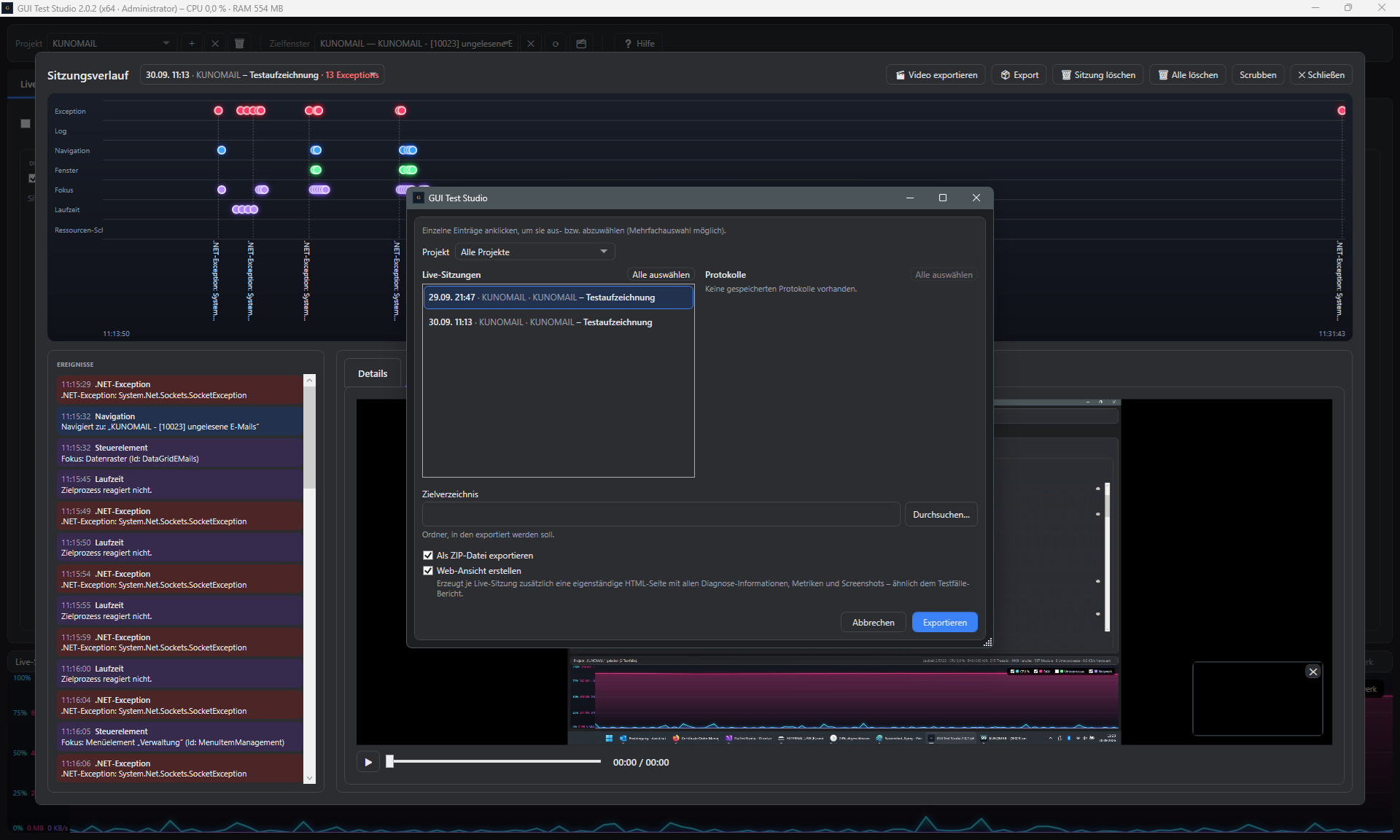The image size is (1400, 840).
Task: Click the plus icon to add a project
Action: click(x=192, y=44)
